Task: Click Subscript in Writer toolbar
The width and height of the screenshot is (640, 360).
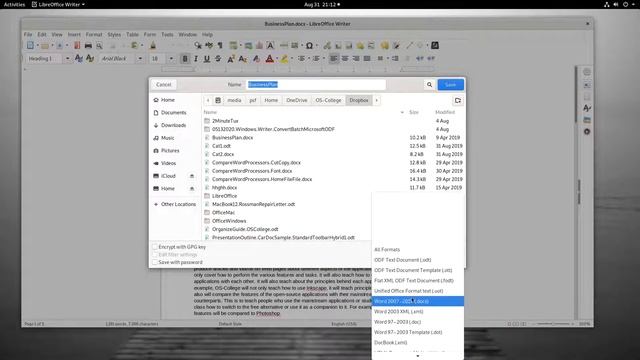Action: 242,59
